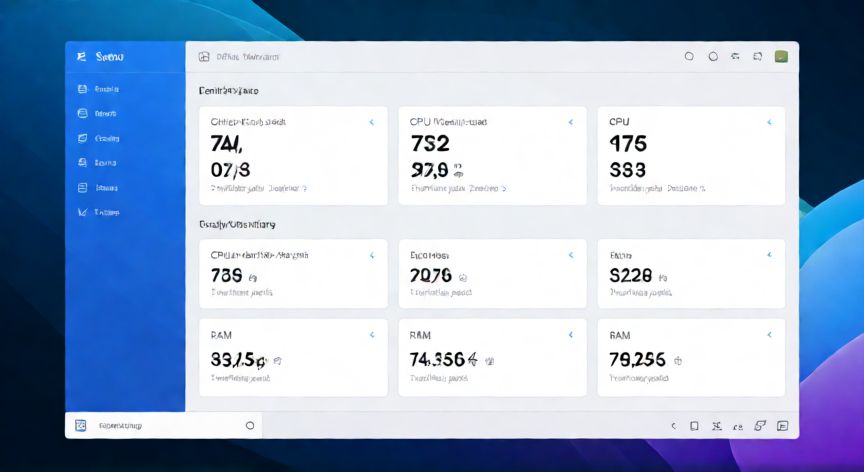
Task: Click the header title text next to grid icon
Action: 248,57
